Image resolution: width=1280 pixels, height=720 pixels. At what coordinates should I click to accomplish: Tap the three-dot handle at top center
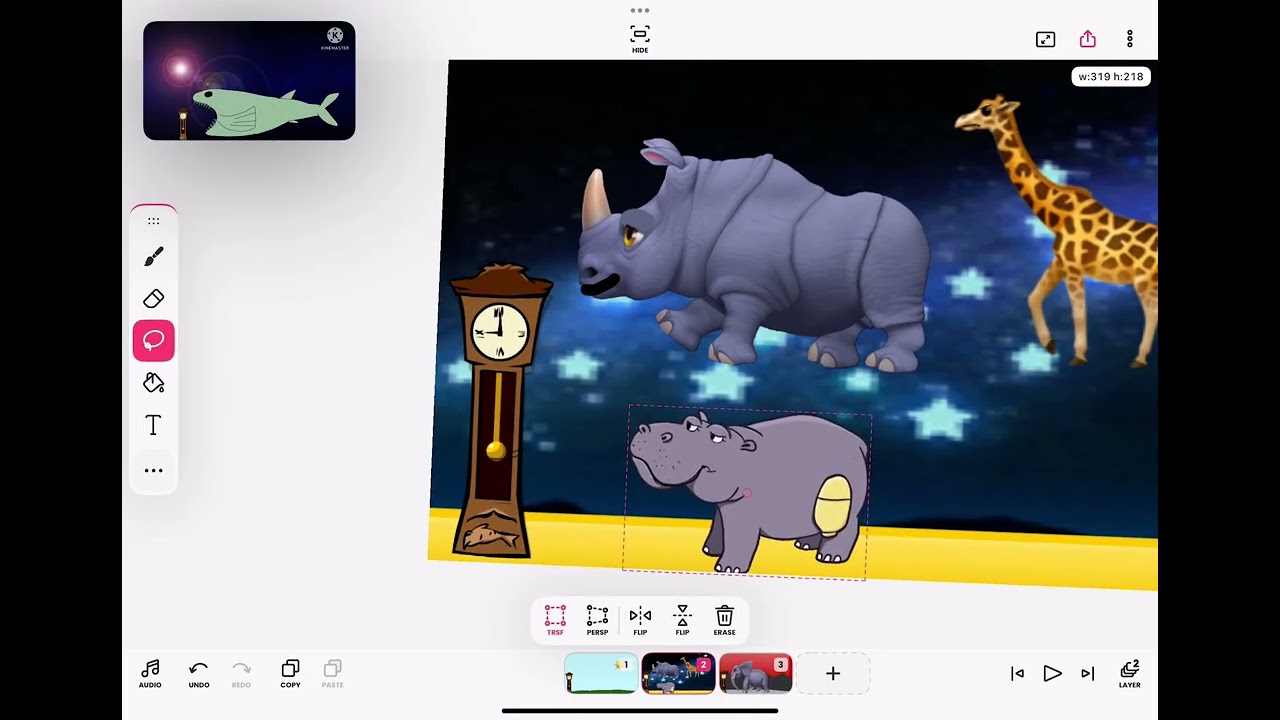(x=640, y=10)
